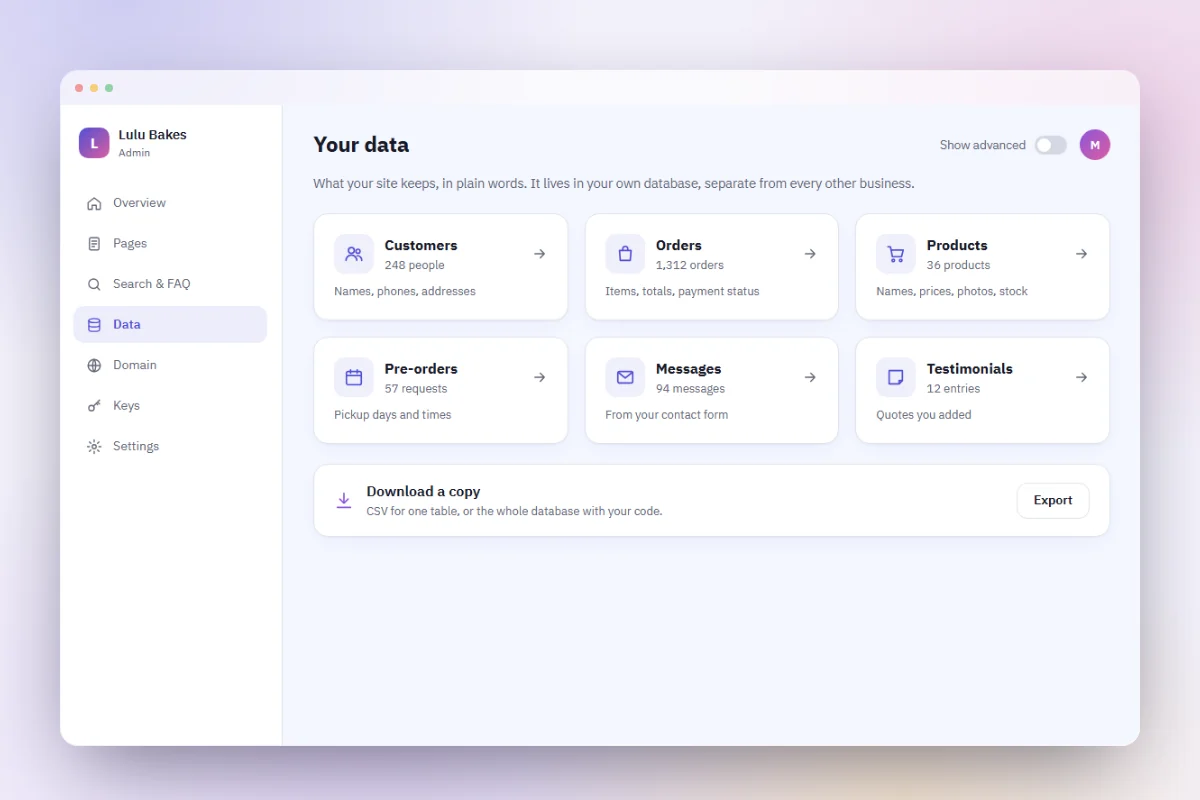Click the Products card title
The height and width of the screenshot is (800, 1200).
pos(957,245)
